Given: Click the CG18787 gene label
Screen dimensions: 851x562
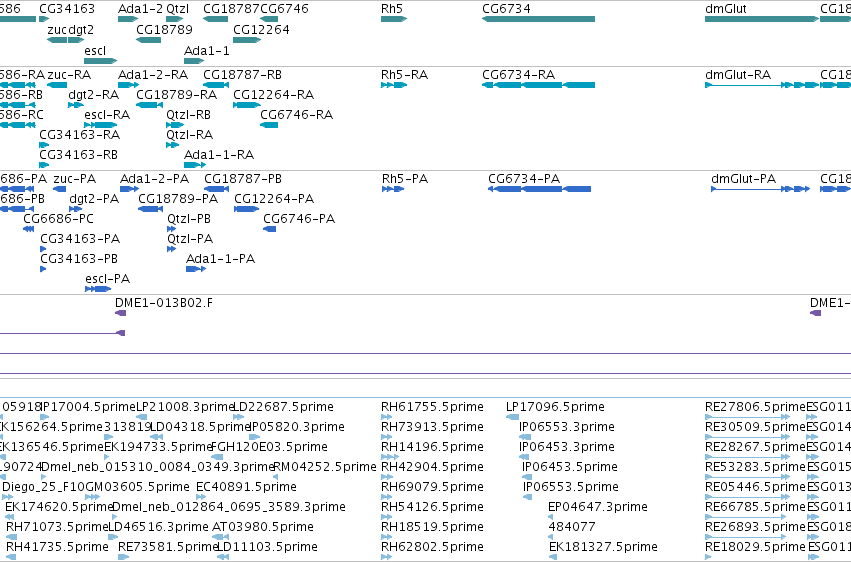Looking at the screenshot, I should pyautogui.click(x=232, y=9).
